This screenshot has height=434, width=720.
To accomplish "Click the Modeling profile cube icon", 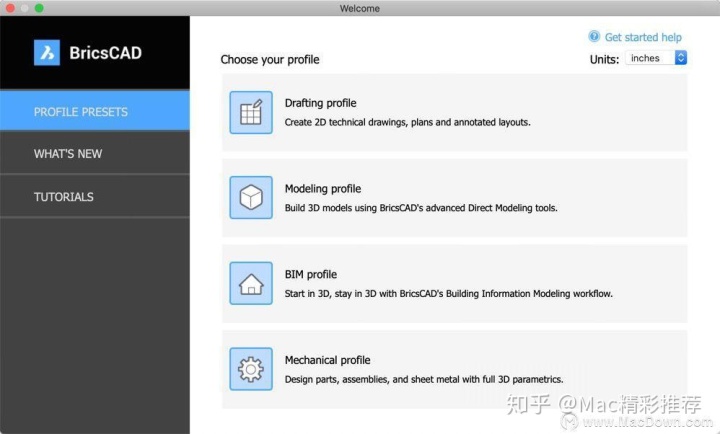I will (251, 197).
